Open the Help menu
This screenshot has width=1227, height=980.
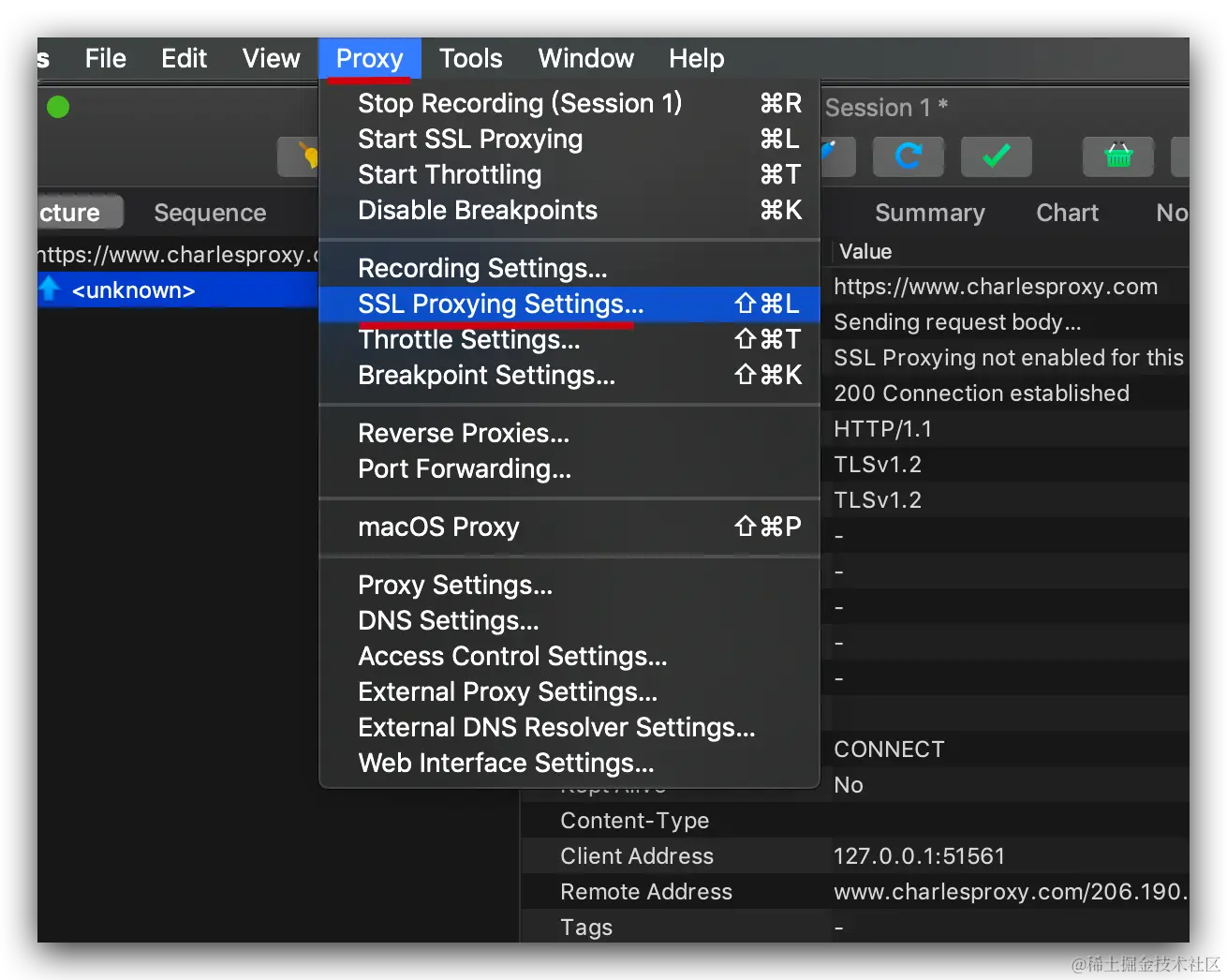[696, 58]
